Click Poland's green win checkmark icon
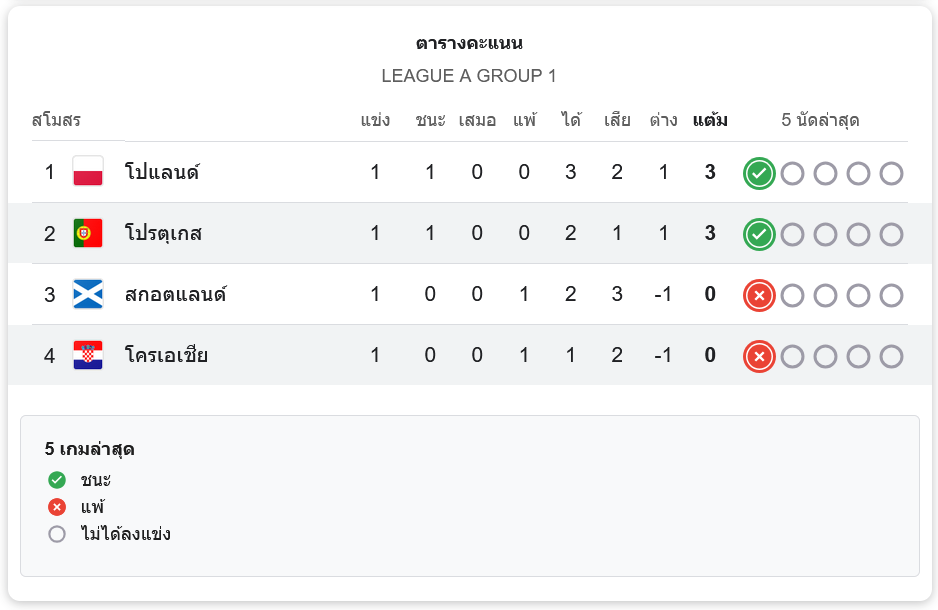The height and width of the screenshot is (610, 938). coord(759,173)
